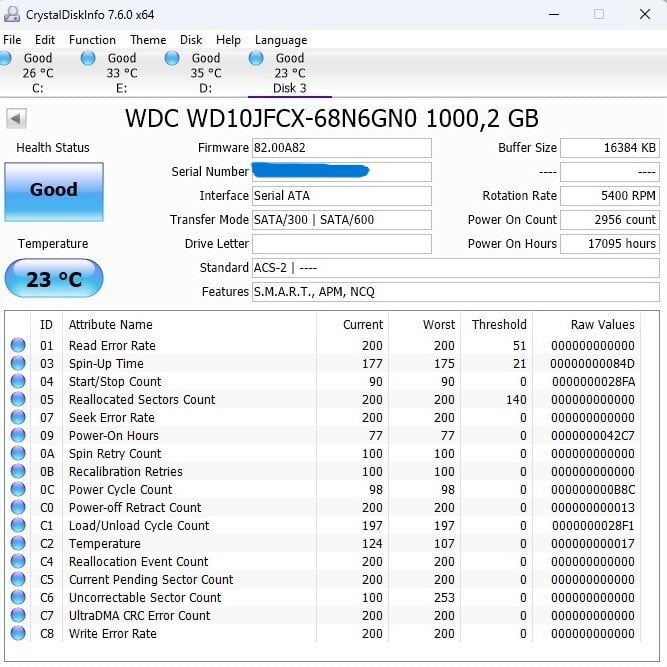The width and height of the screenshot is (667, 667).
Task: Click status icon for Power Cycle Count
Action: click(18, 489)
